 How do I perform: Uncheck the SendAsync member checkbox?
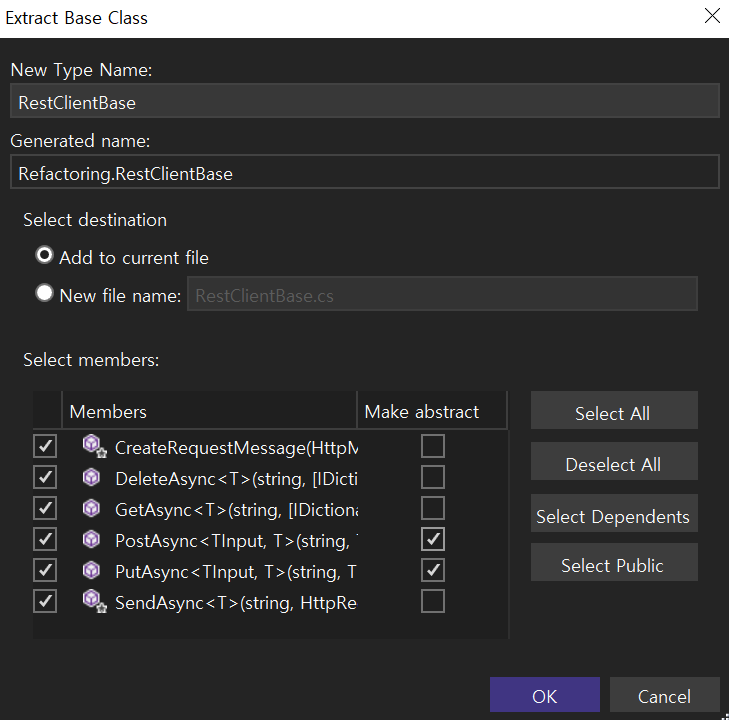(x=45, y=601)
